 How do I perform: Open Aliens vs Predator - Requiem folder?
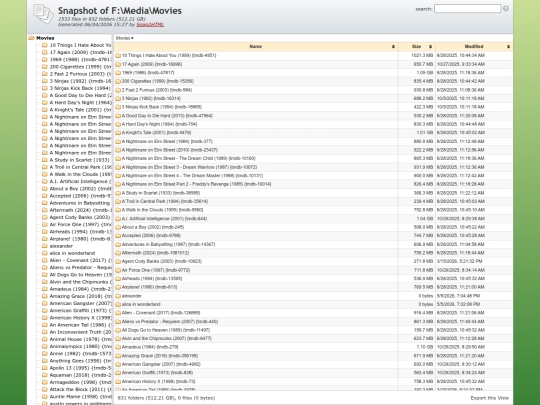point(169,321)
